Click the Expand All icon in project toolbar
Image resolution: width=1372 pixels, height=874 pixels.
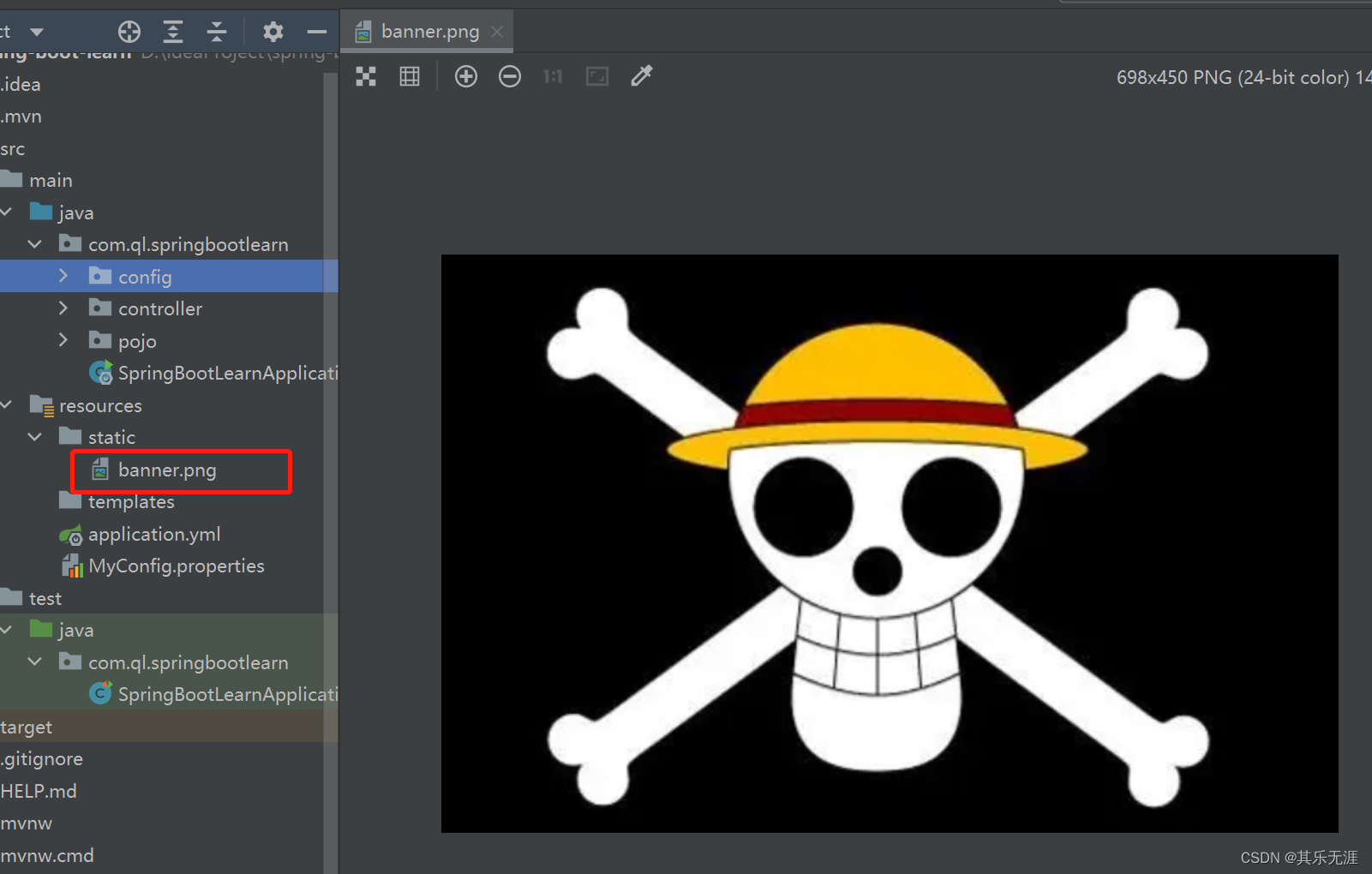[x=173, y=32]
